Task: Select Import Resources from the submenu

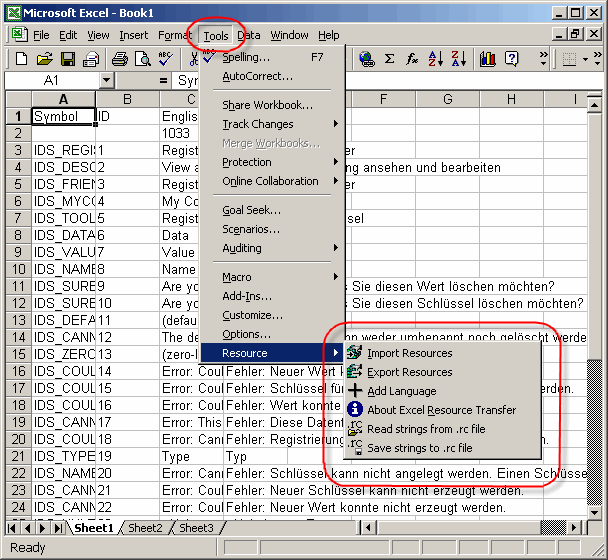Action: 409,353
